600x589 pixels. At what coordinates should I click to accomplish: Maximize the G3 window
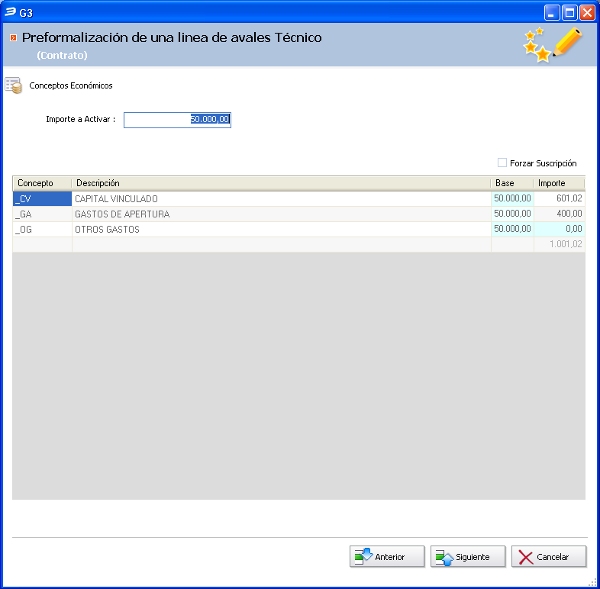point(569,13)
